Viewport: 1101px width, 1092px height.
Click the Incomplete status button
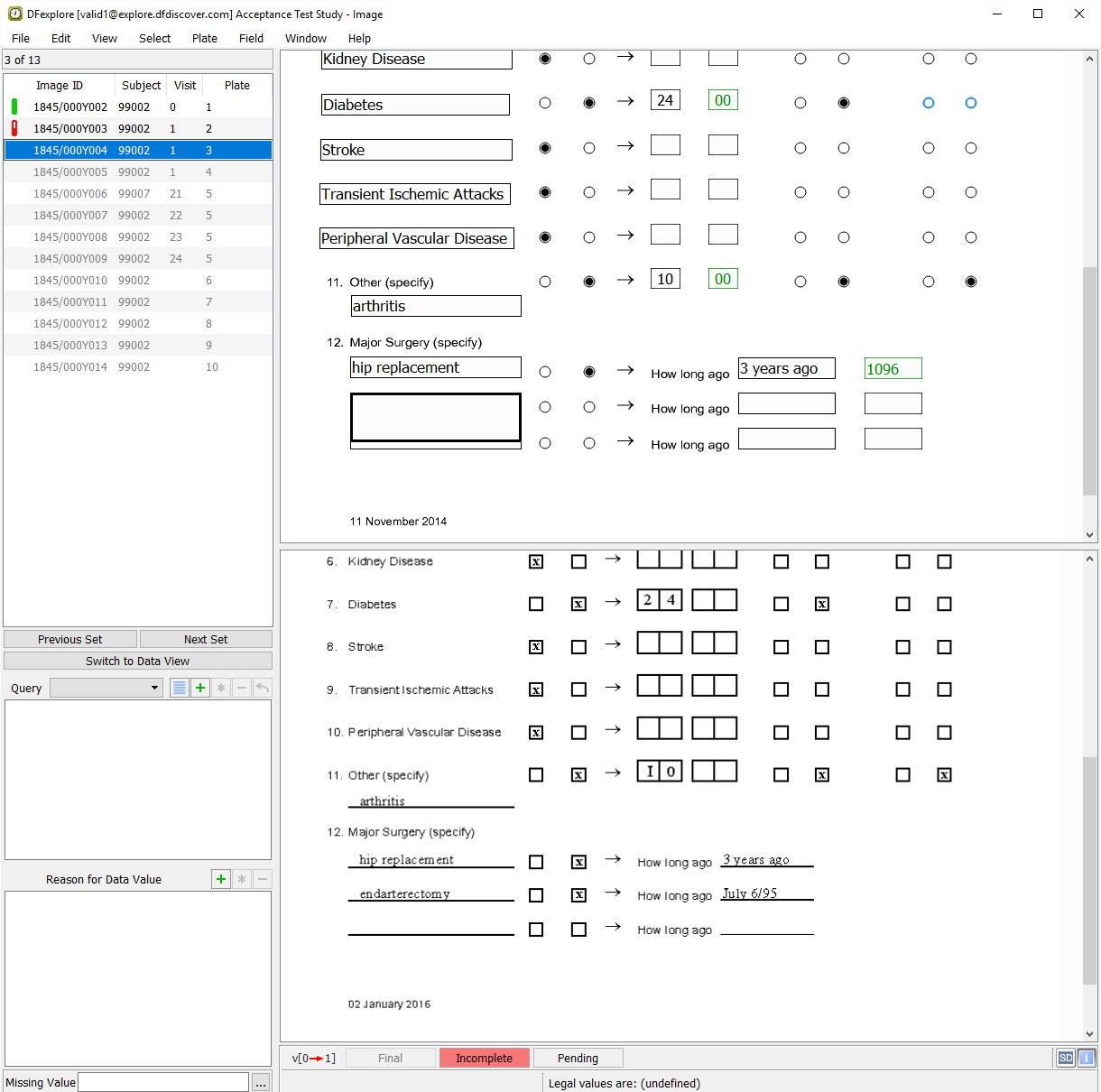[x=484, y=1058]
